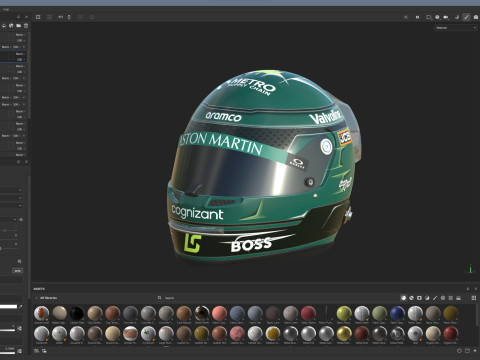Select the deep blue sphere material thumbnail

[397, 313]
